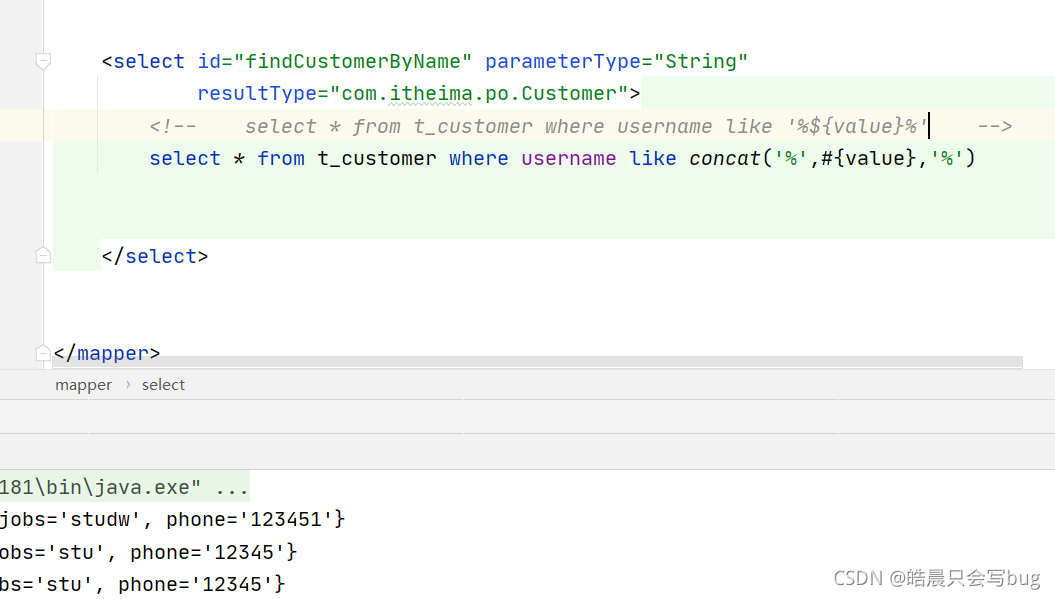
Task: Click the closing </mapper> tag
Action: point(107,352)
